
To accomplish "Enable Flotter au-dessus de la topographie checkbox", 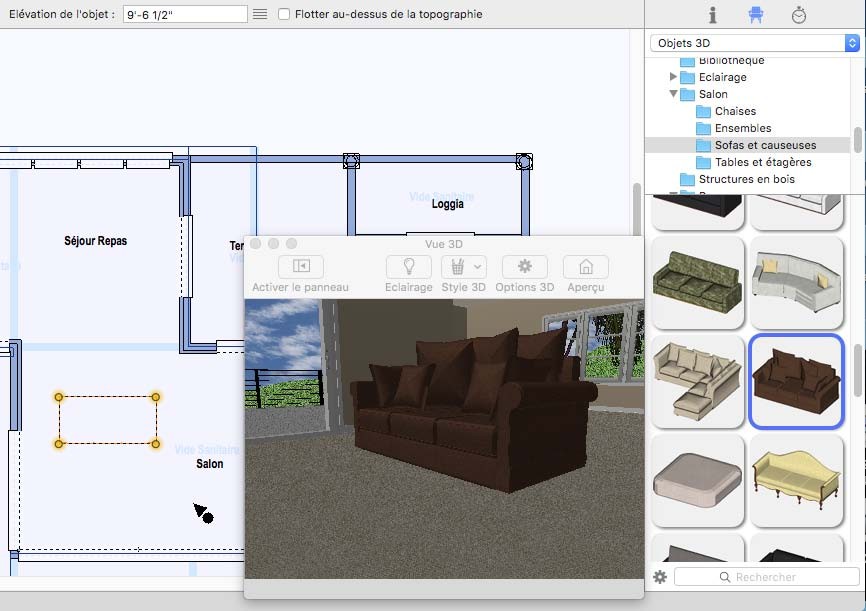I will coord(285,14).
